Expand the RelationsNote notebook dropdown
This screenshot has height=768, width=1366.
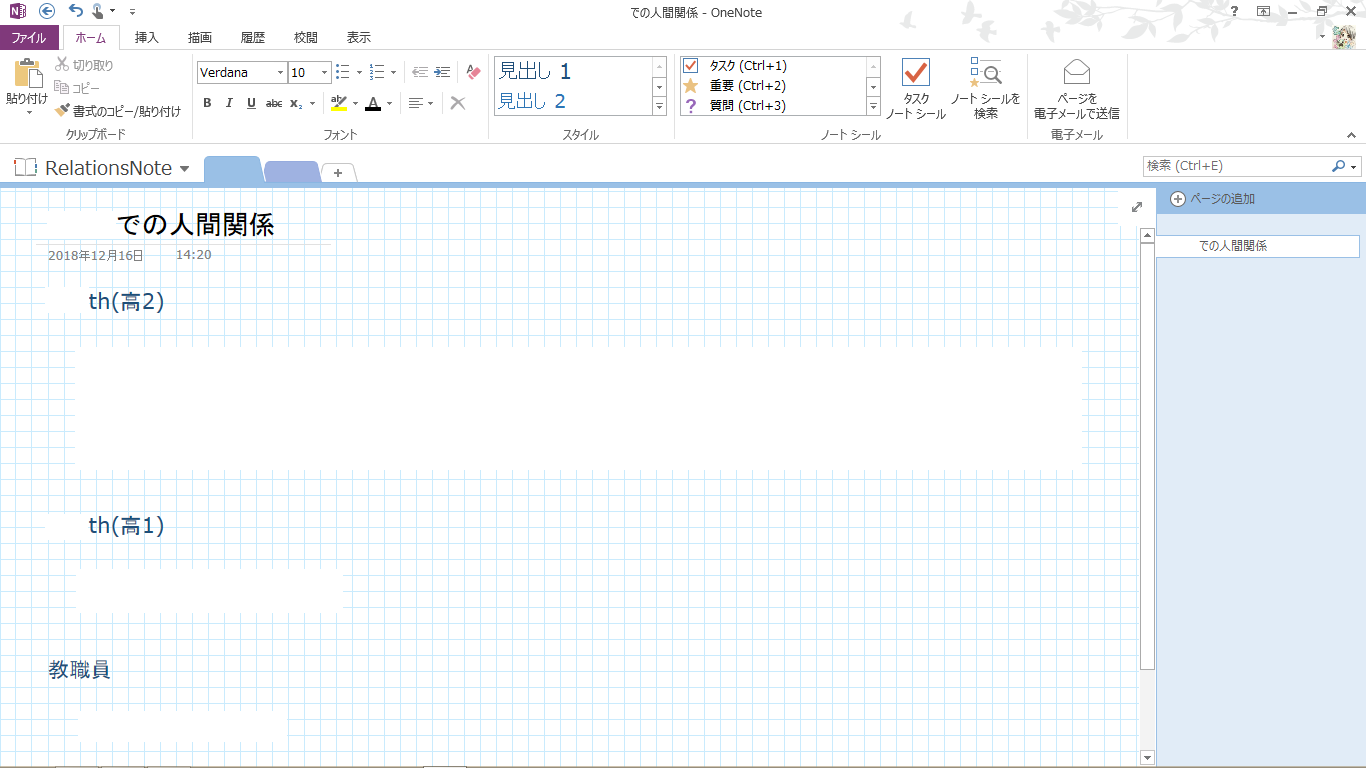coord(184,169)
